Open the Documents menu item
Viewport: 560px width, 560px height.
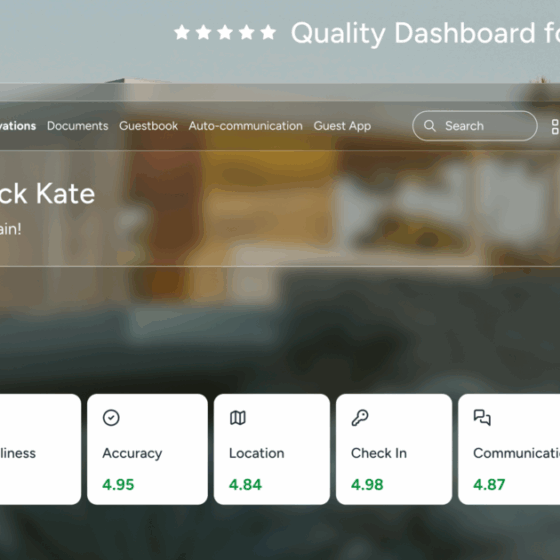pyautogui.click(x=78, y=126)
